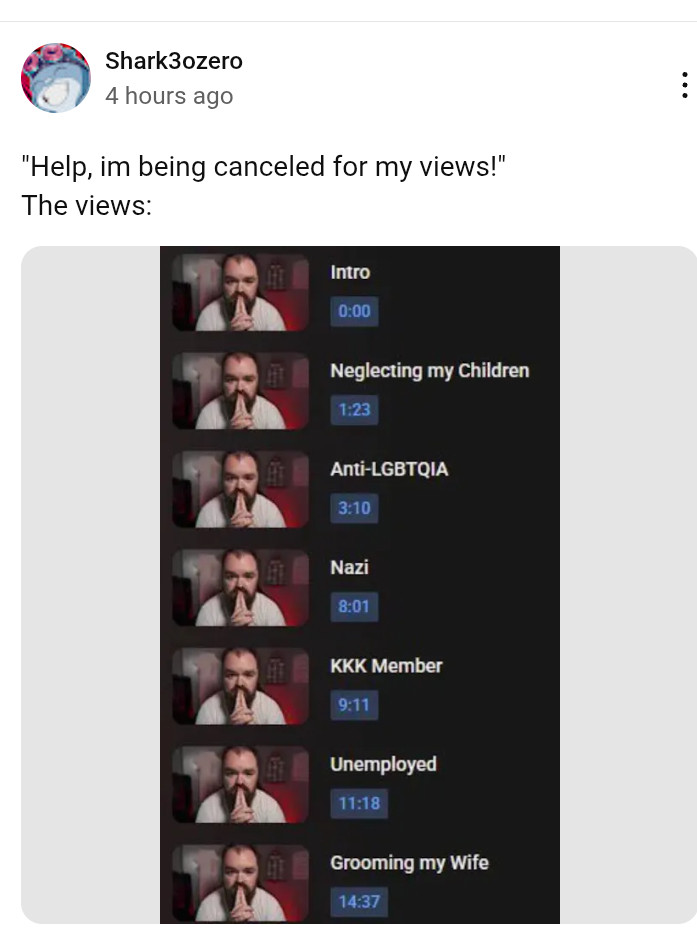Screen dimensions: 697x929
Task: Click the Shark3ozero profile avatar
Action: pos(56,77)
